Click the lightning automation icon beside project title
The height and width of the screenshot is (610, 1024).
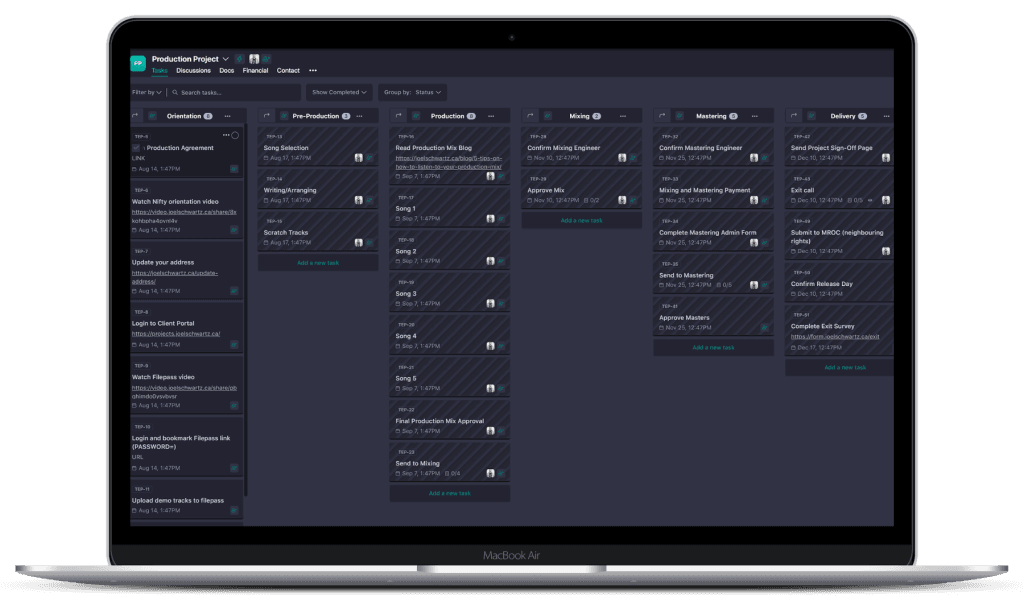click(x=240, y=59)
